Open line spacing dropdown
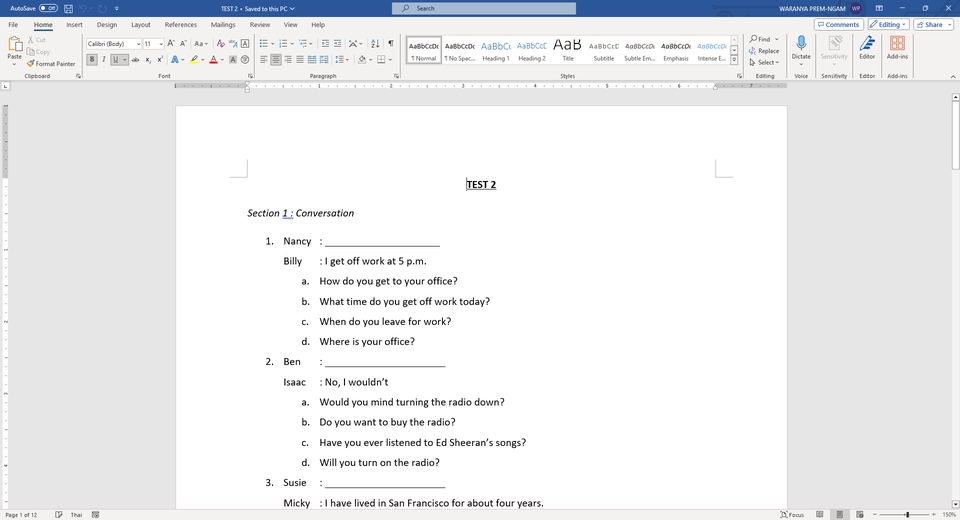 pyautogui.click(x=342, y=59)
